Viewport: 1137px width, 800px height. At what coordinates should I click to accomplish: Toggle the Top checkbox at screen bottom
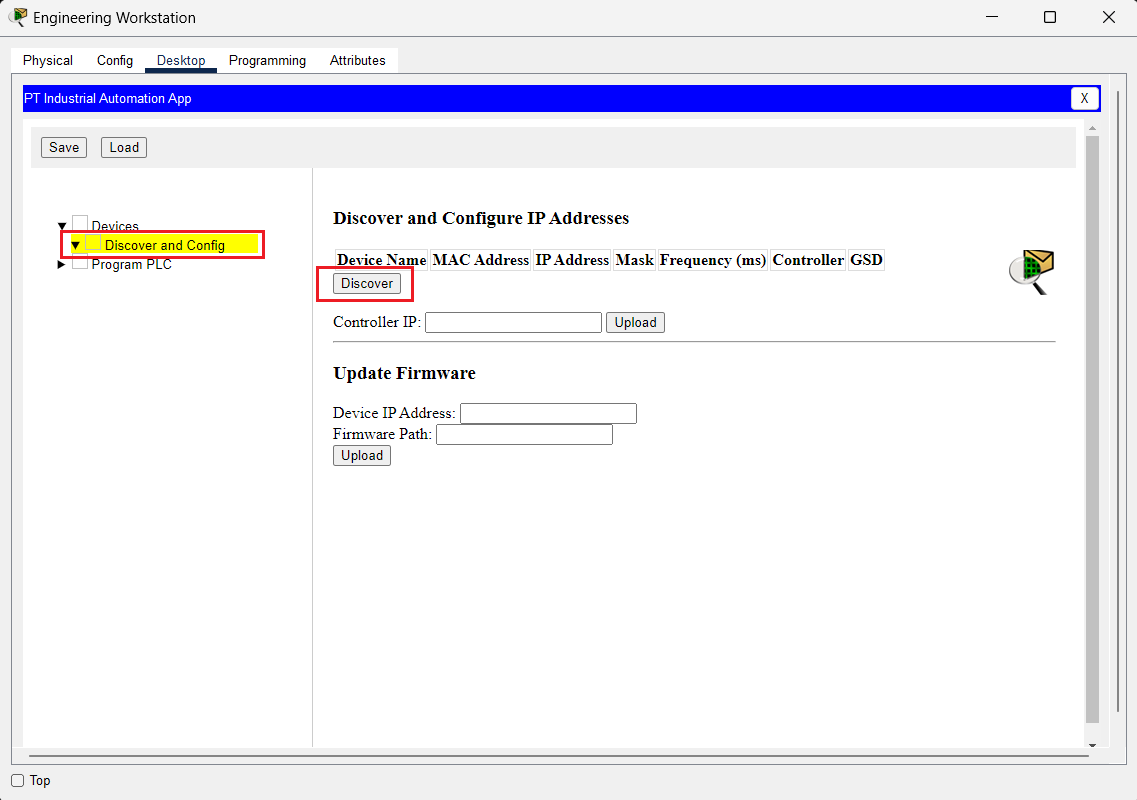click(x=17, y=780)
